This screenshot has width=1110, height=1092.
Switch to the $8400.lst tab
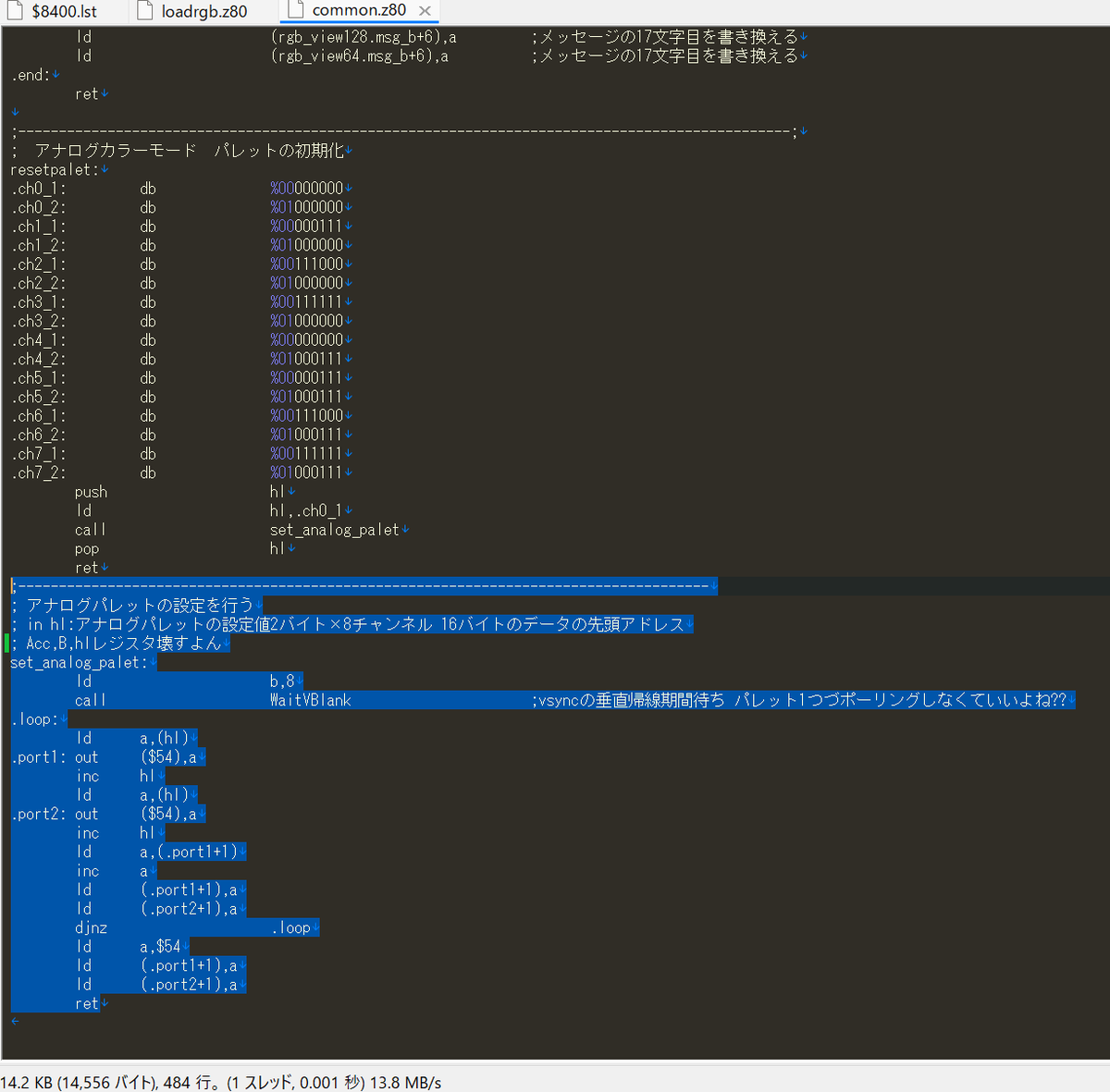(64, 11)
